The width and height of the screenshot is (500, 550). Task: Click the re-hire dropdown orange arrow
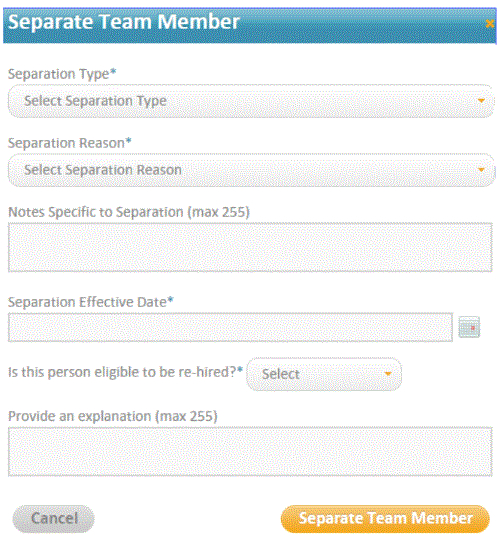pos(388,374)
